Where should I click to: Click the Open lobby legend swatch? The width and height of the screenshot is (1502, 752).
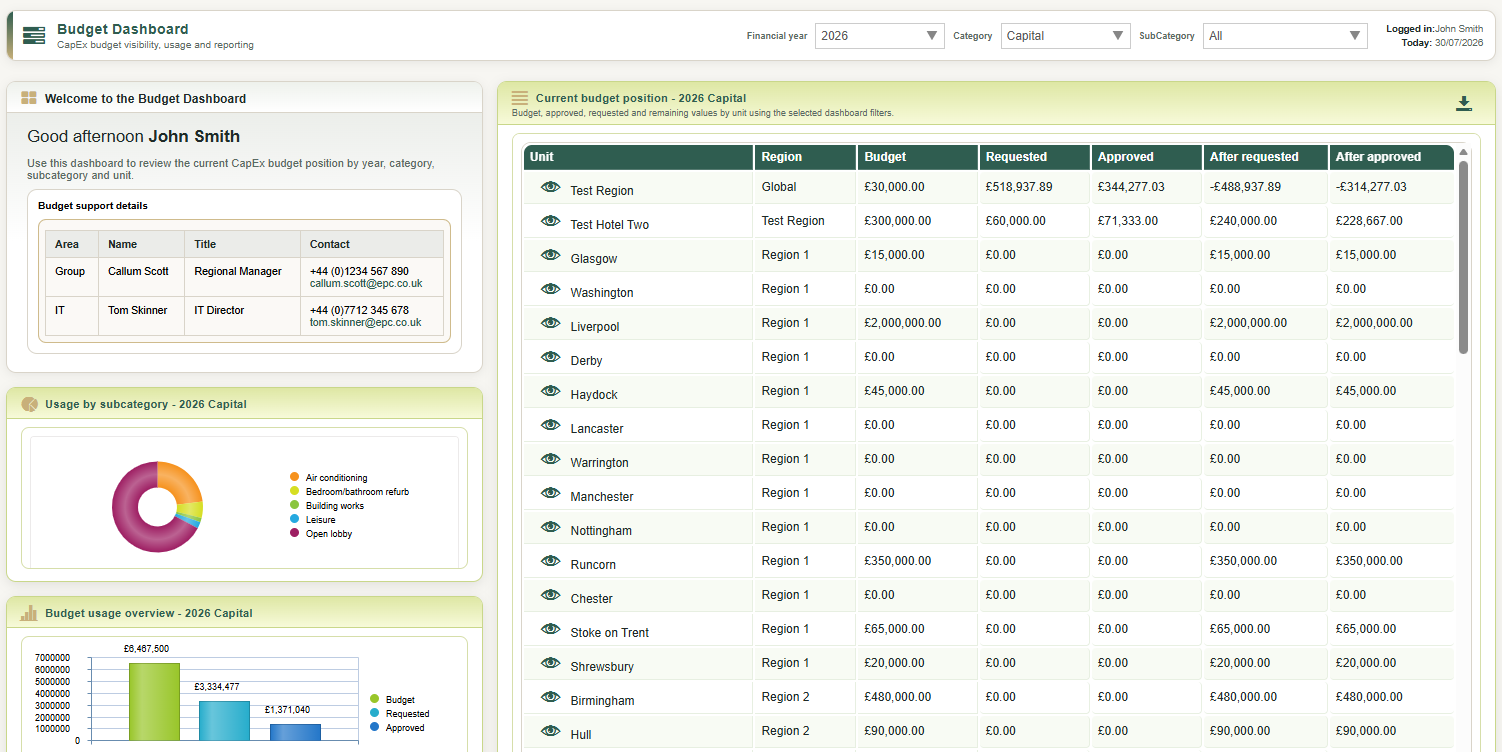click(x=294, y=533)
